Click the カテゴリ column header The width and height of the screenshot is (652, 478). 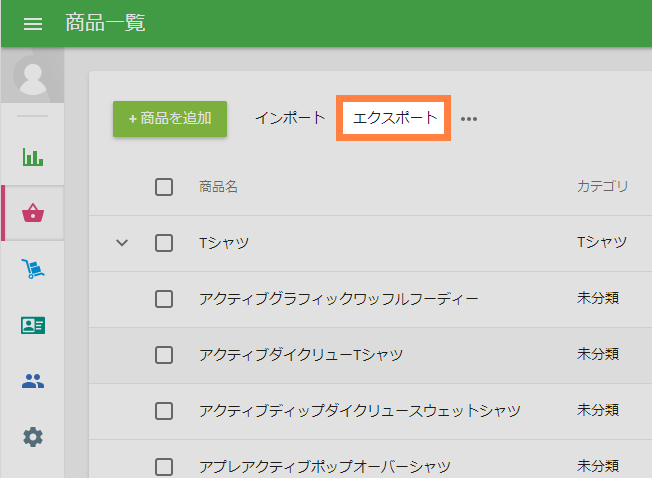pyautogui.click(x=603, y=186)
